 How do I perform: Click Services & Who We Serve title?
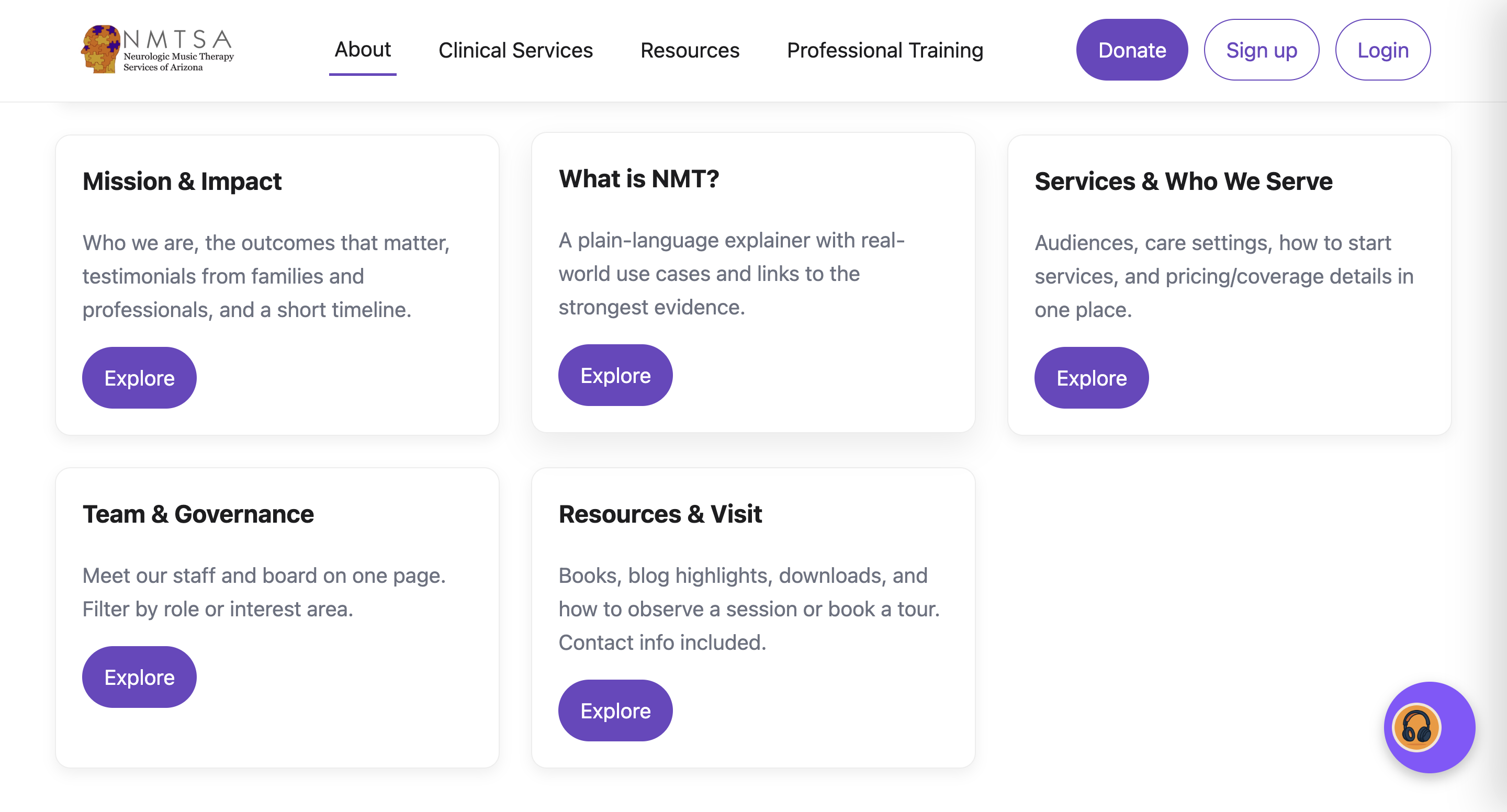[x=1183, y=182]
